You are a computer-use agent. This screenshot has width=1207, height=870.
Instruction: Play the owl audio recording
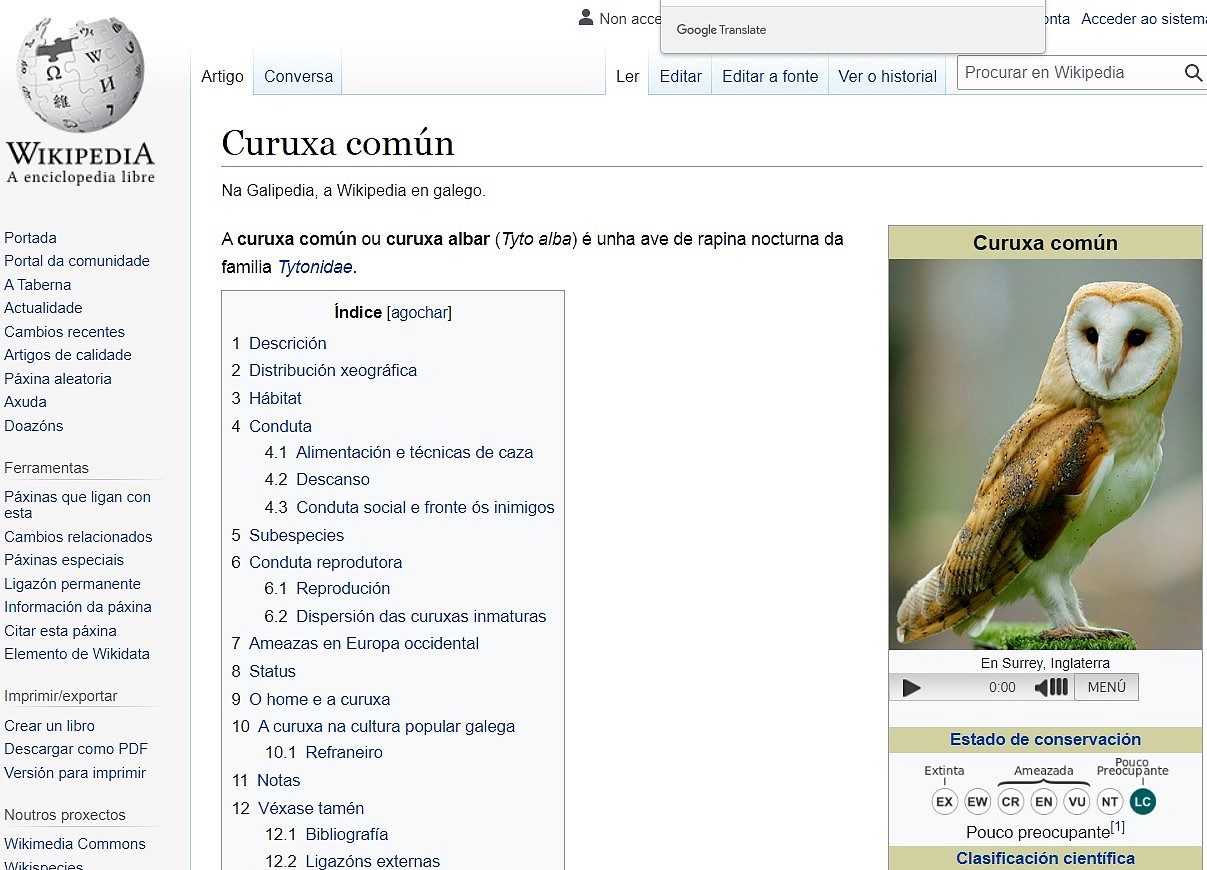pos(911,687)
